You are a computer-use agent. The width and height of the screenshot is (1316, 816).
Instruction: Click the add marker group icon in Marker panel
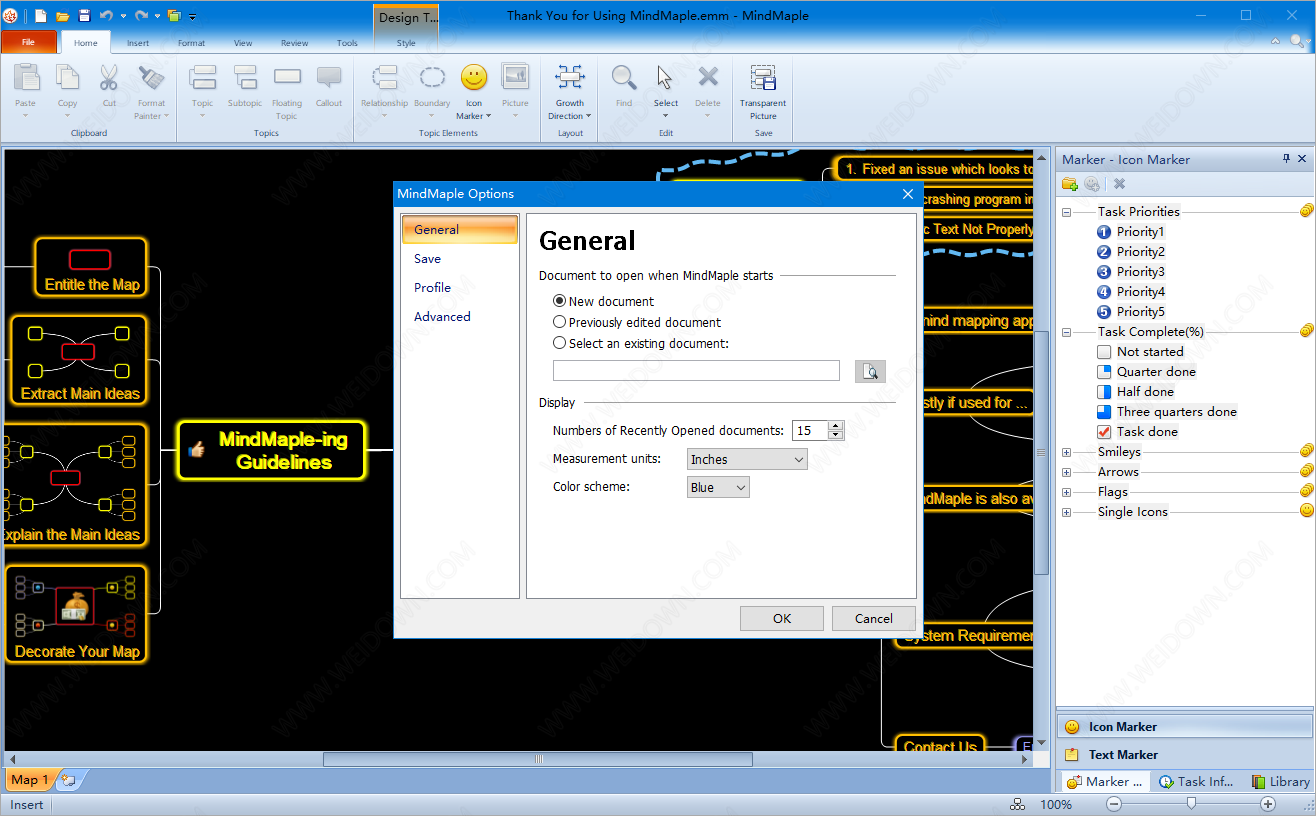(1069, 184)
